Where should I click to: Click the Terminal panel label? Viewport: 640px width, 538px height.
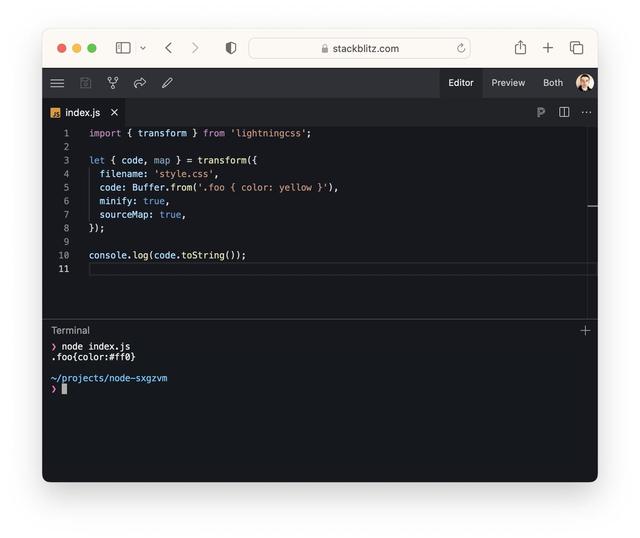[x=70, y=330]
